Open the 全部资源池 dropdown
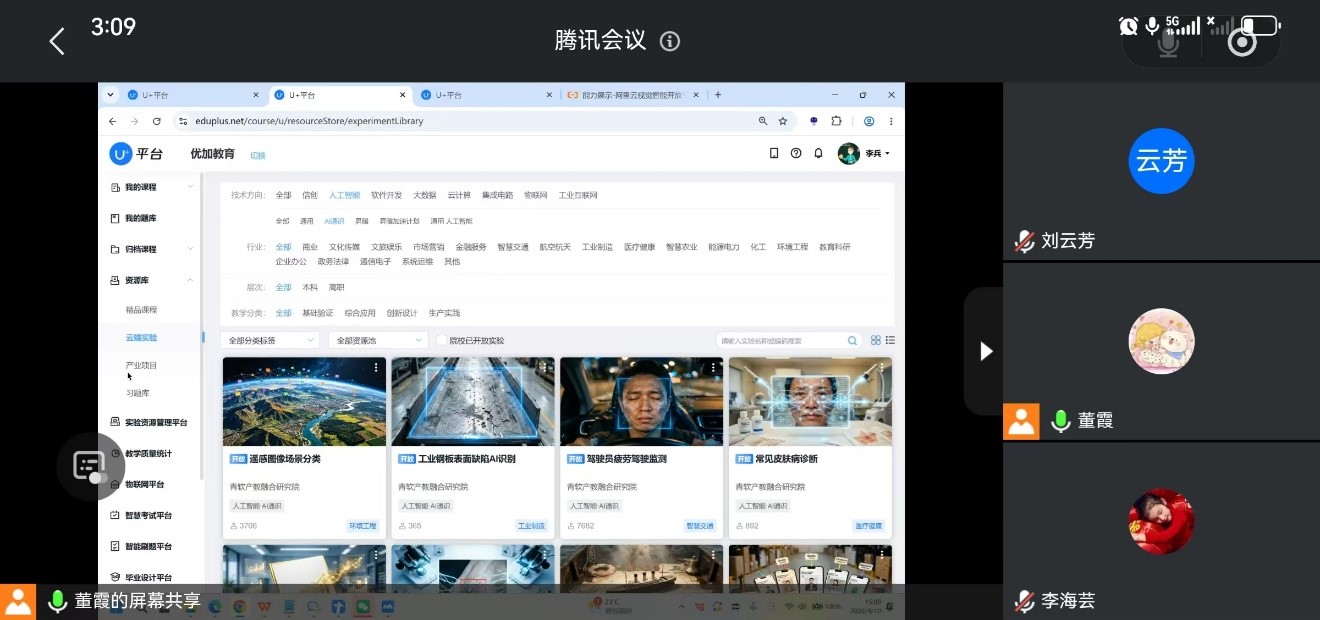The height and width of the screenshot is (620, 1320). (378, 340)
